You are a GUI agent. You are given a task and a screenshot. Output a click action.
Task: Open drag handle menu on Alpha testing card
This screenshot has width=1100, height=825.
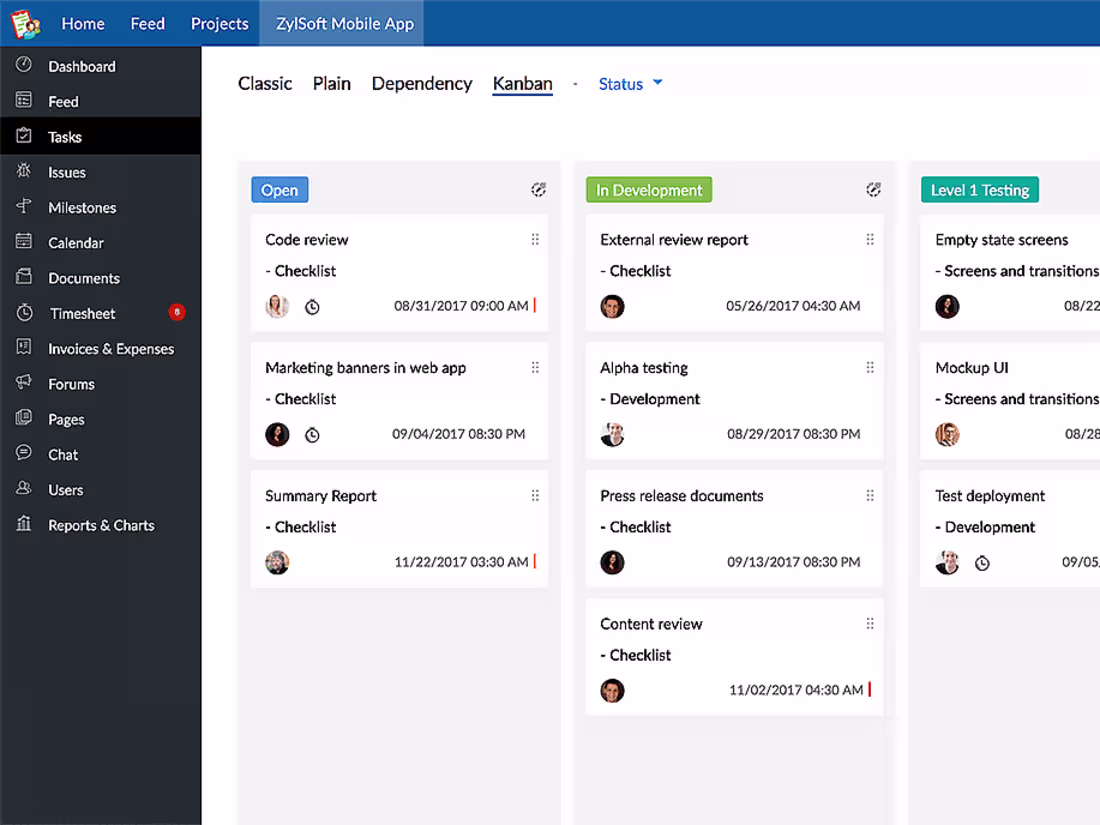point(870,367)
